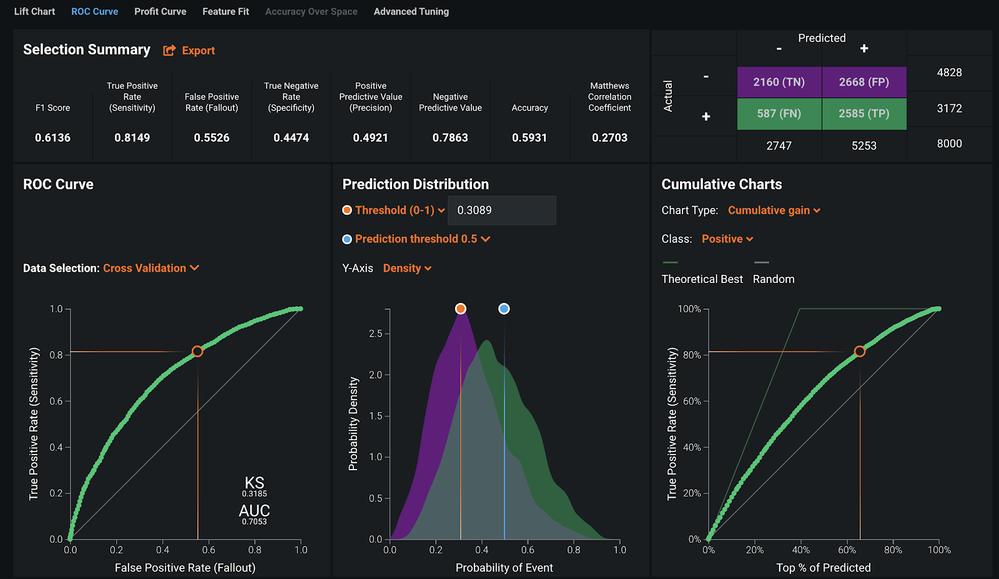
Task: Click the Fallout value 0.5526
Action: pos(212,138)
